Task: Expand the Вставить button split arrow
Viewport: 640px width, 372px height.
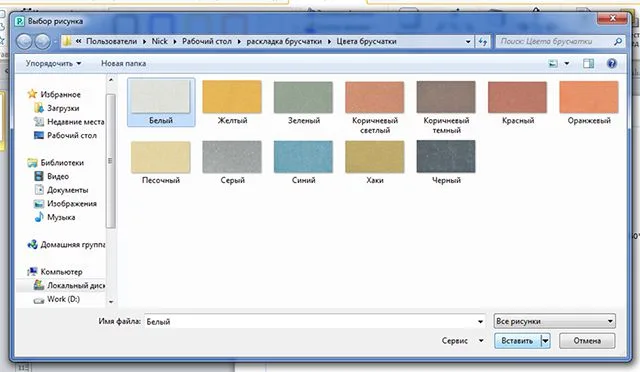Action: [x=546, y=341]
